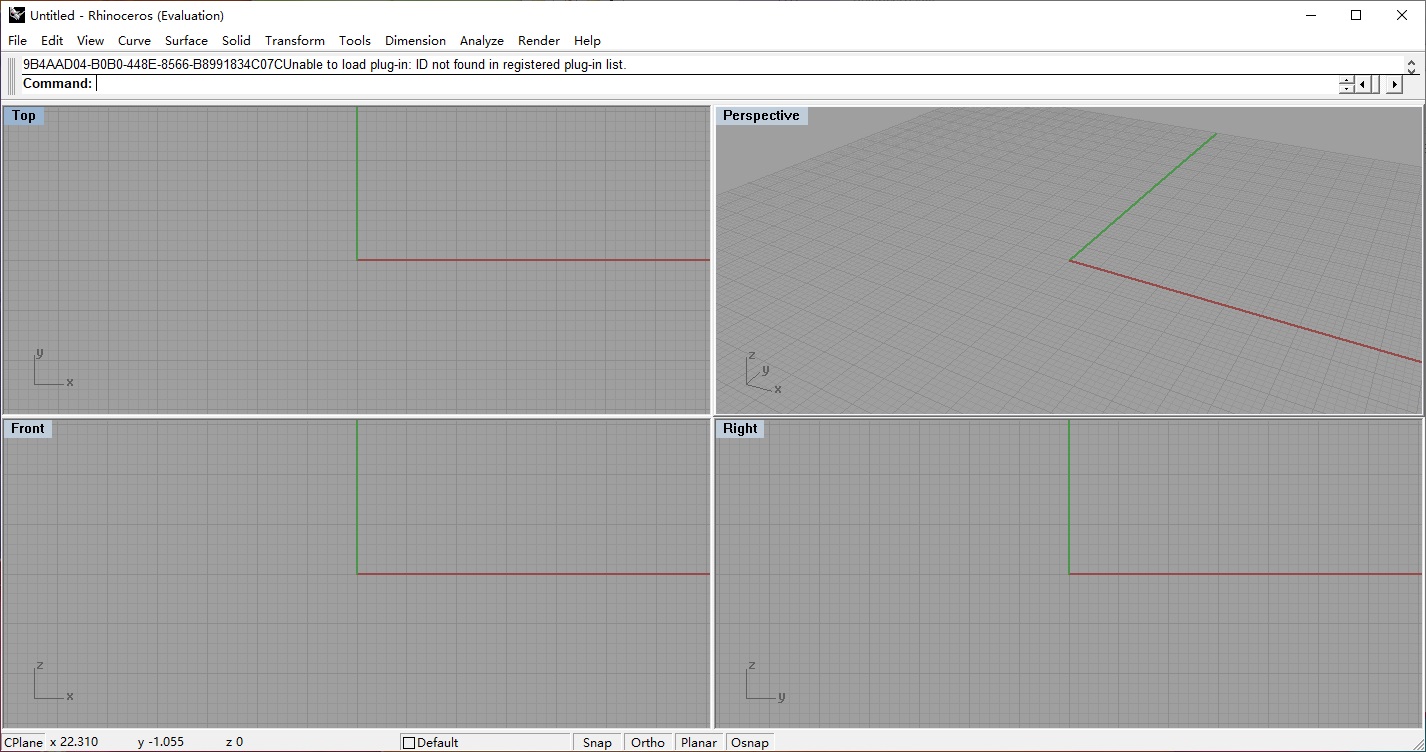Click the Rhinoceros app icon in title bar

pyautogui.click(x=16, y=15)
